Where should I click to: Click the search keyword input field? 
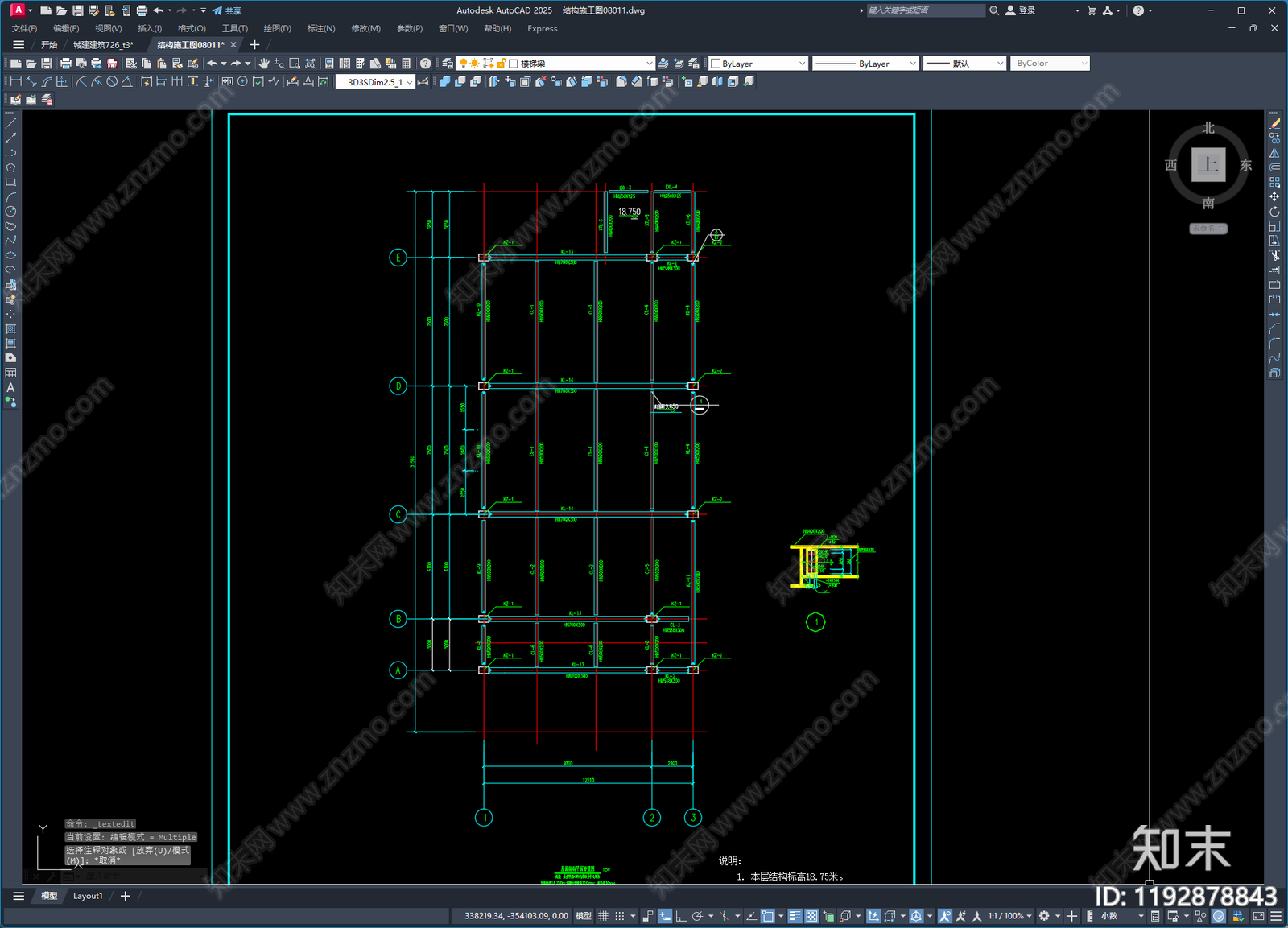point(926,10)
